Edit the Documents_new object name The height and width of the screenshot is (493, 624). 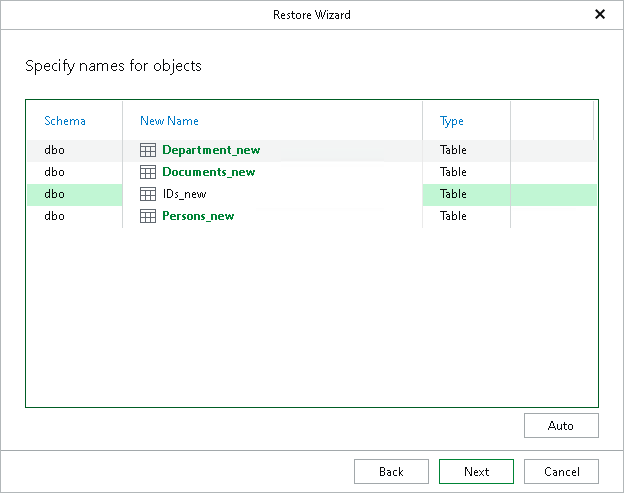208,172
